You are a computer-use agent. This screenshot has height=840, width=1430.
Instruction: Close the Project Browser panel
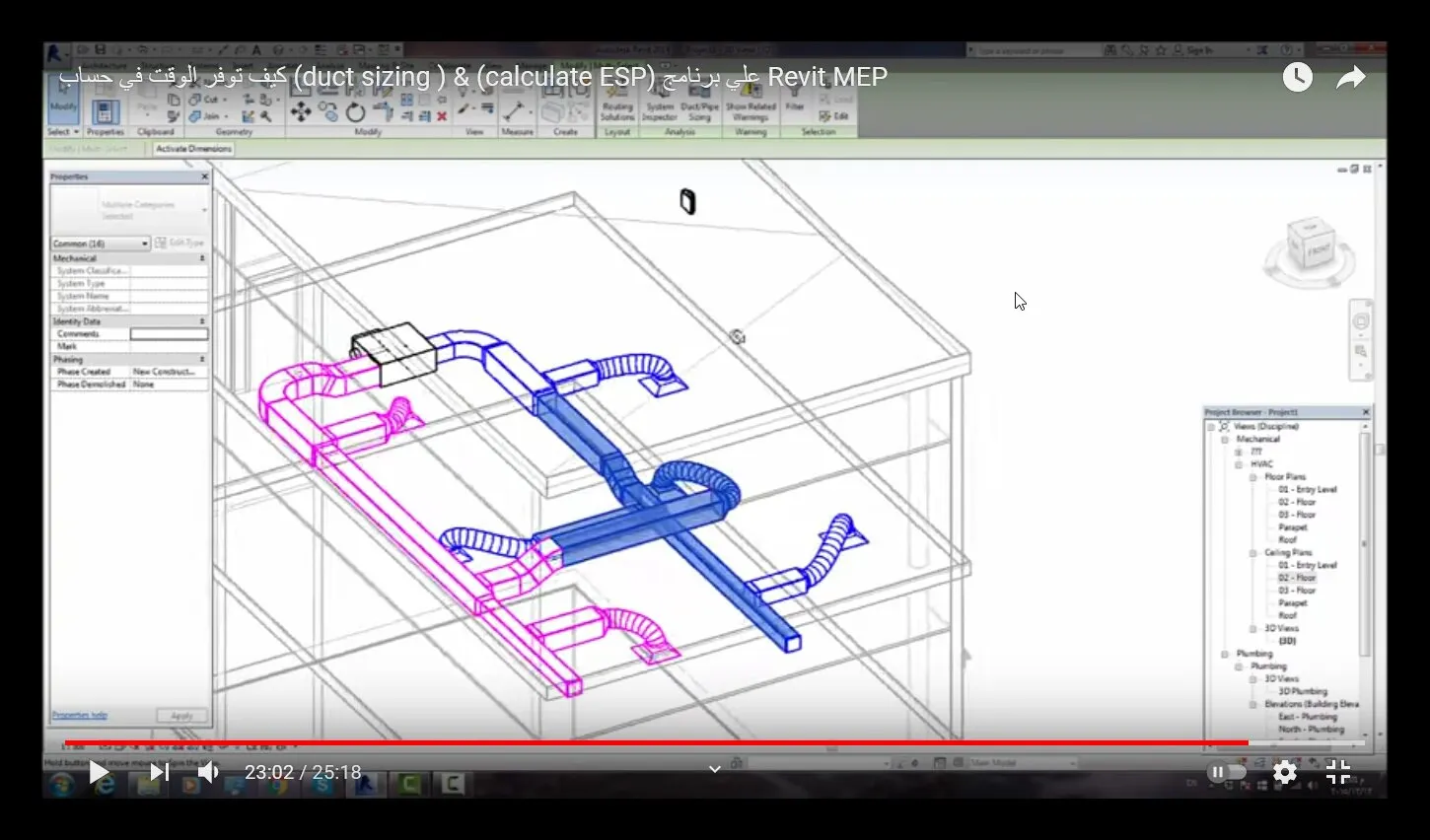[x=1366, y=412]
